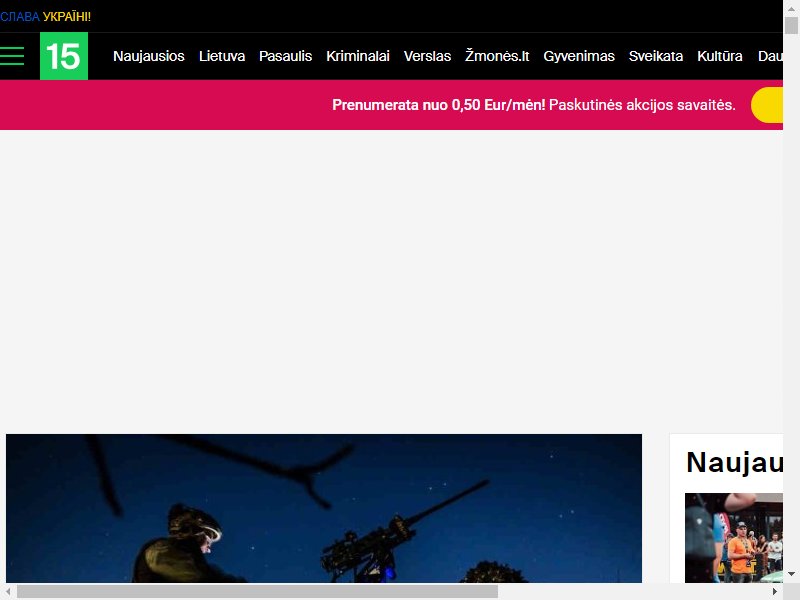Open the green hamburger menu
The image size is (800, 600).
pyautogui.click(x=12, y=56)
